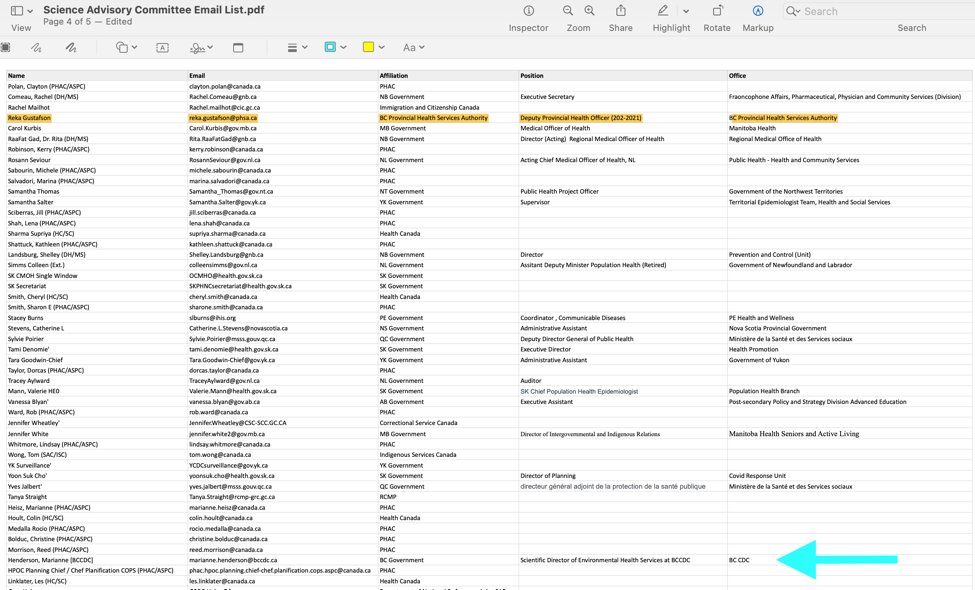Select Correctional Service Canada cell
This screenshot has width=975, height=590.
click(418, 423)
